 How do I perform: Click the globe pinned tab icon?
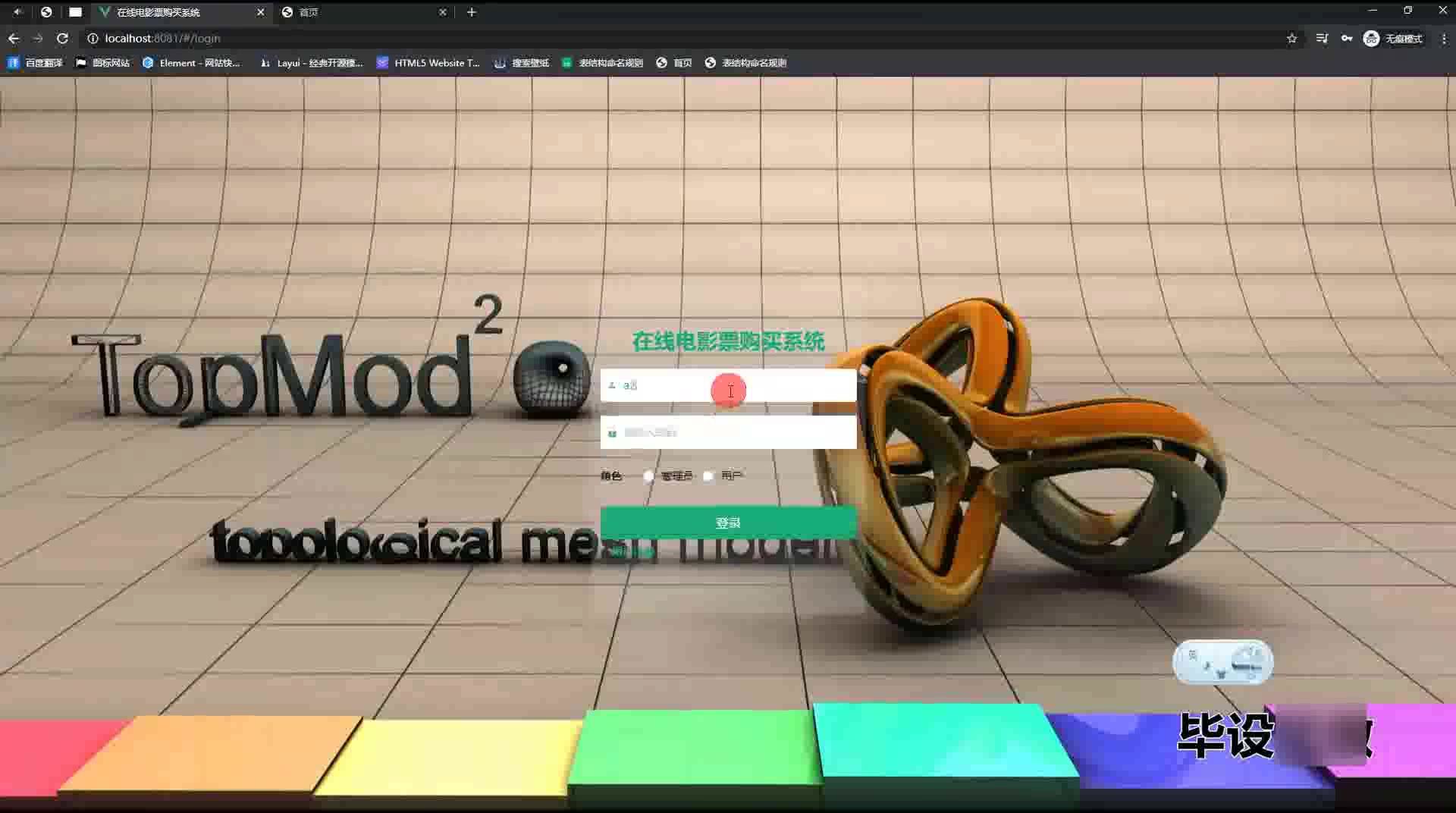[46, 12]
